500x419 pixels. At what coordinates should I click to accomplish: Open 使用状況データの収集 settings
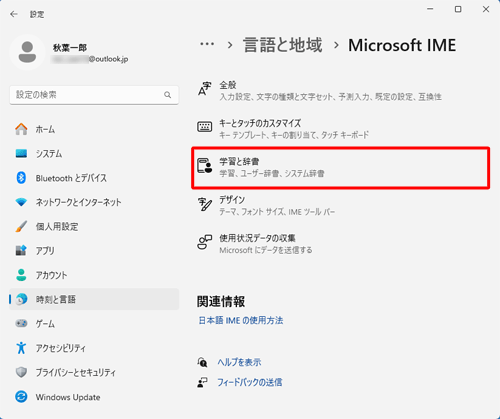pos(341,244)
